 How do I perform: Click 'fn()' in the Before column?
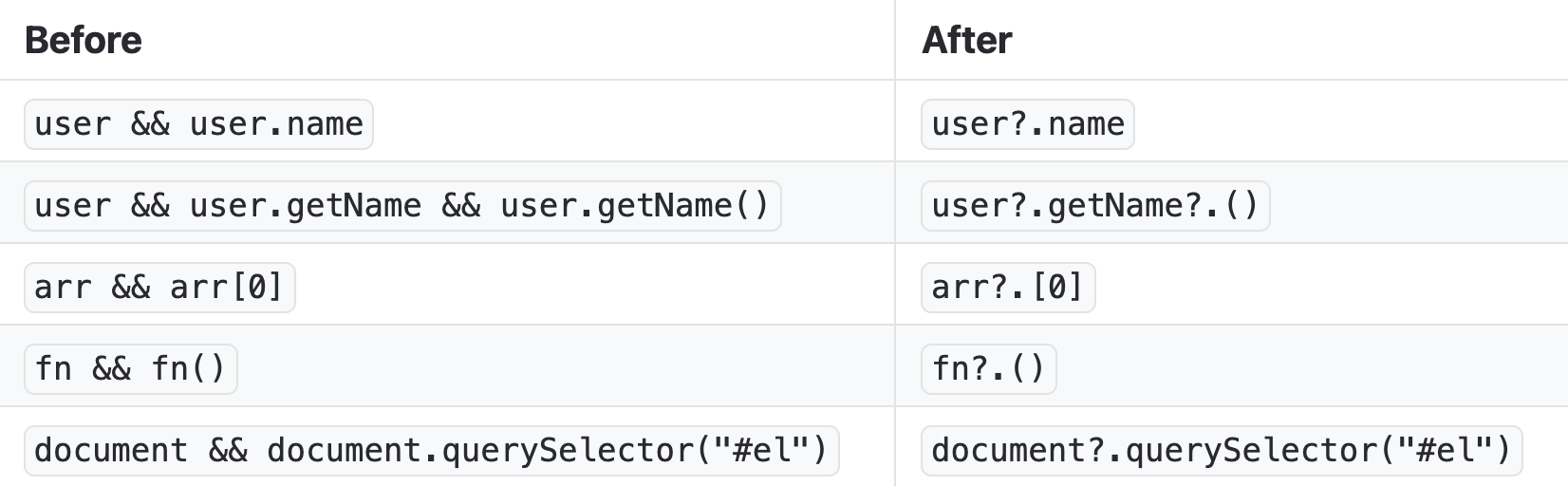(x=188, y=369)
